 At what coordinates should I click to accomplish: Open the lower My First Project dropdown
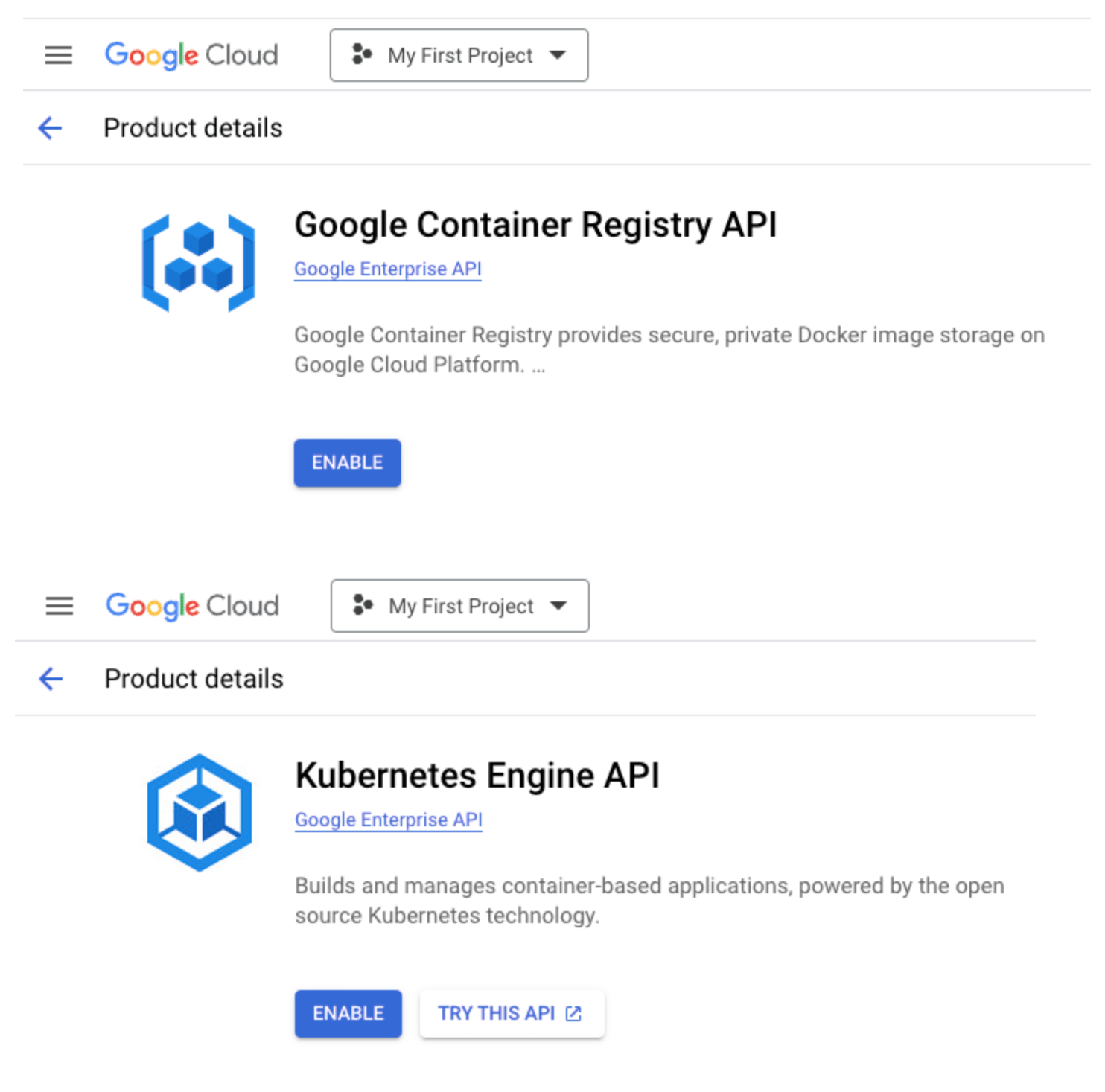point(460,606)
